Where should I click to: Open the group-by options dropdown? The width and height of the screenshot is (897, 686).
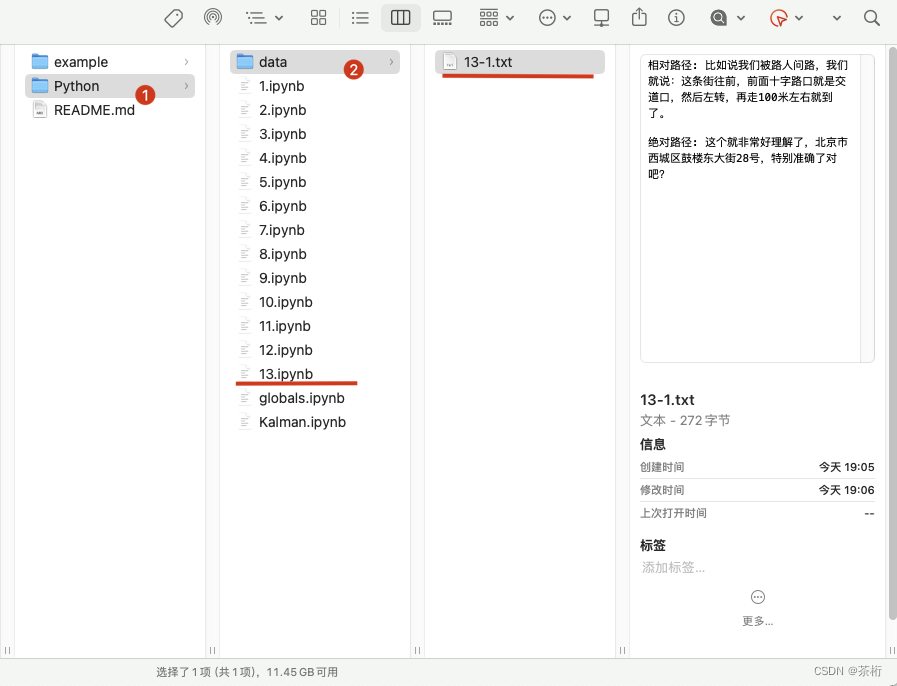497,18
